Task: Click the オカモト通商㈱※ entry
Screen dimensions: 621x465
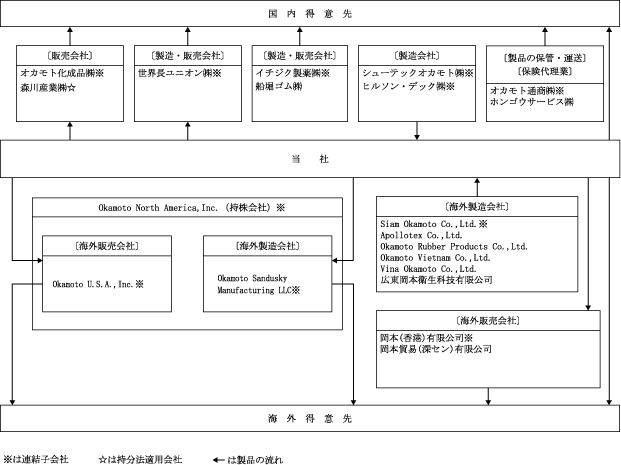Action: click(x=527, y=91)
